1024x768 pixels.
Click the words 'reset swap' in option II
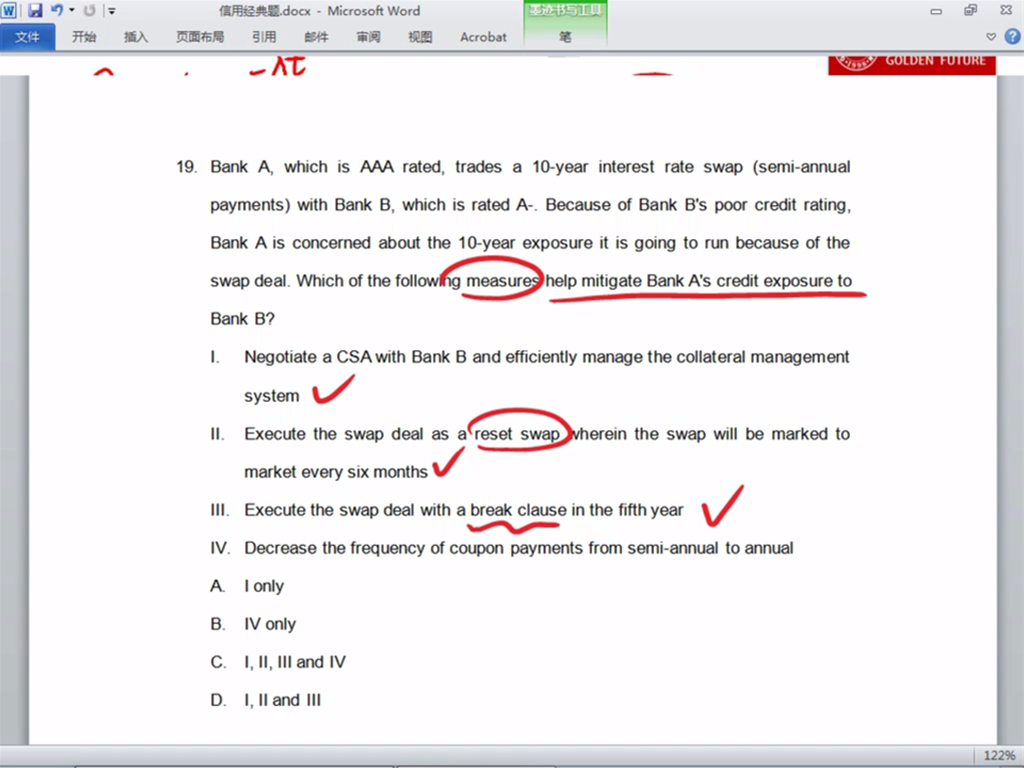point(517,434)
